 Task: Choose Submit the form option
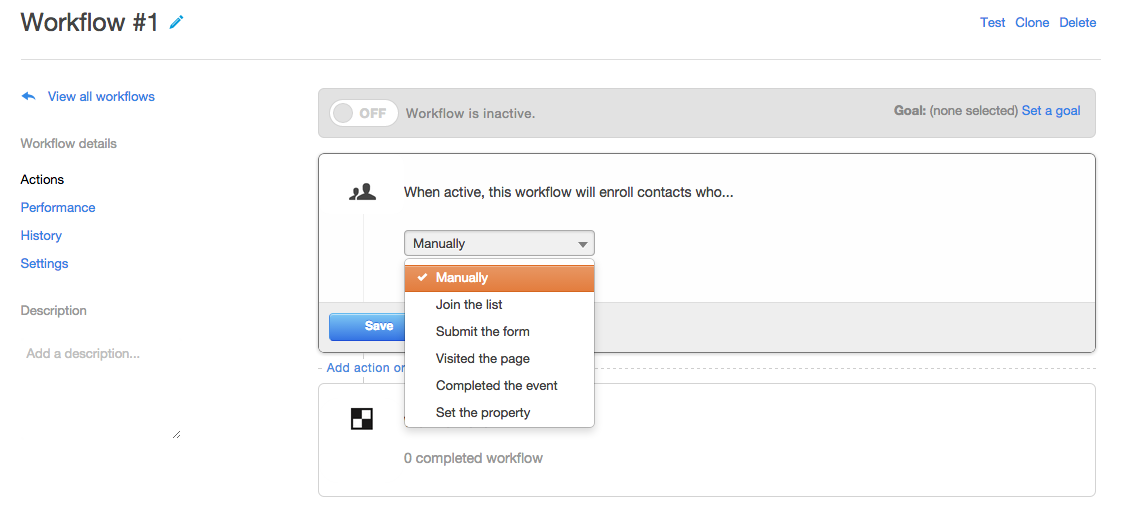(x=500, y=332)
